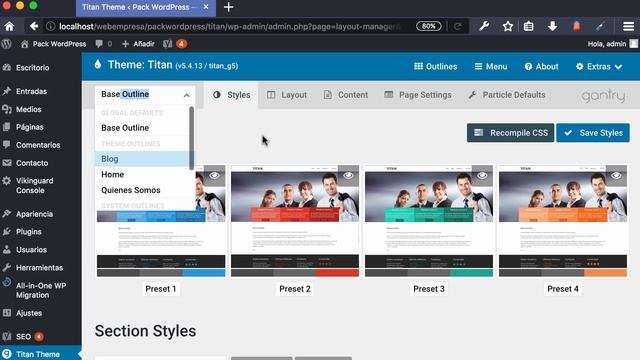The image size is (640, 360).
Task: Open the About page
Action: click(x=541, y=67)
